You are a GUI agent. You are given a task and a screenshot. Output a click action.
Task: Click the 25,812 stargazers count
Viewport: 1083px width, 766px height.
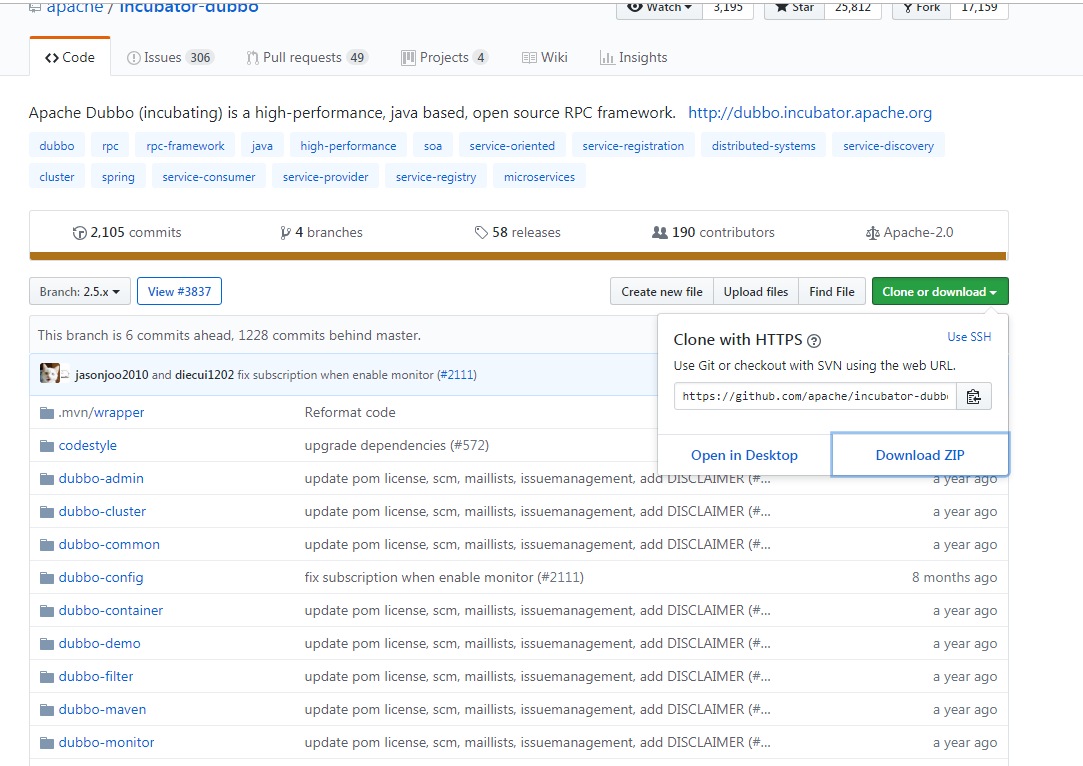(x=853, y=8)
